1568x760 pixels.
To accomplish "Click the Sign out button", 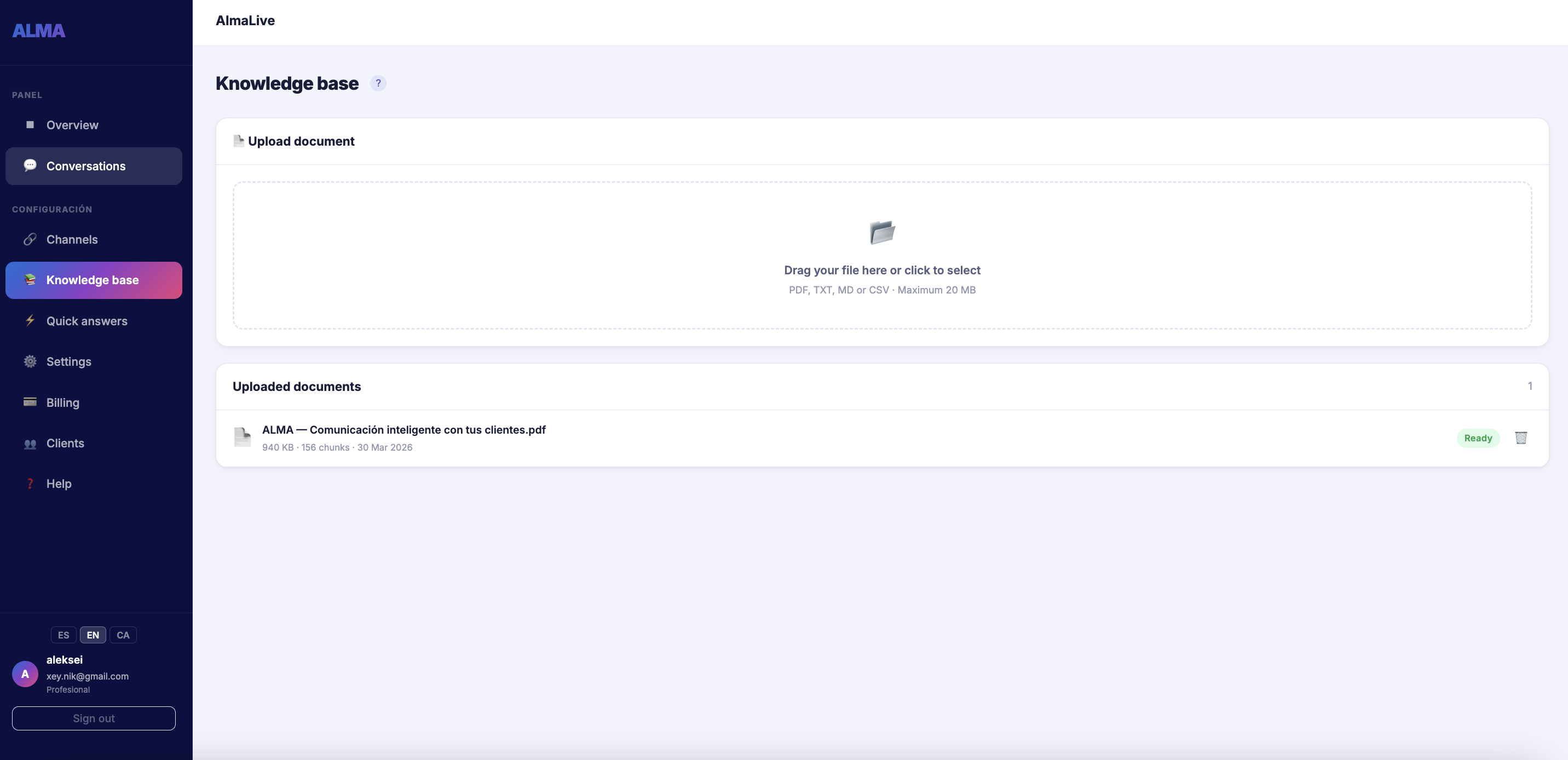I will coord(93,718).
